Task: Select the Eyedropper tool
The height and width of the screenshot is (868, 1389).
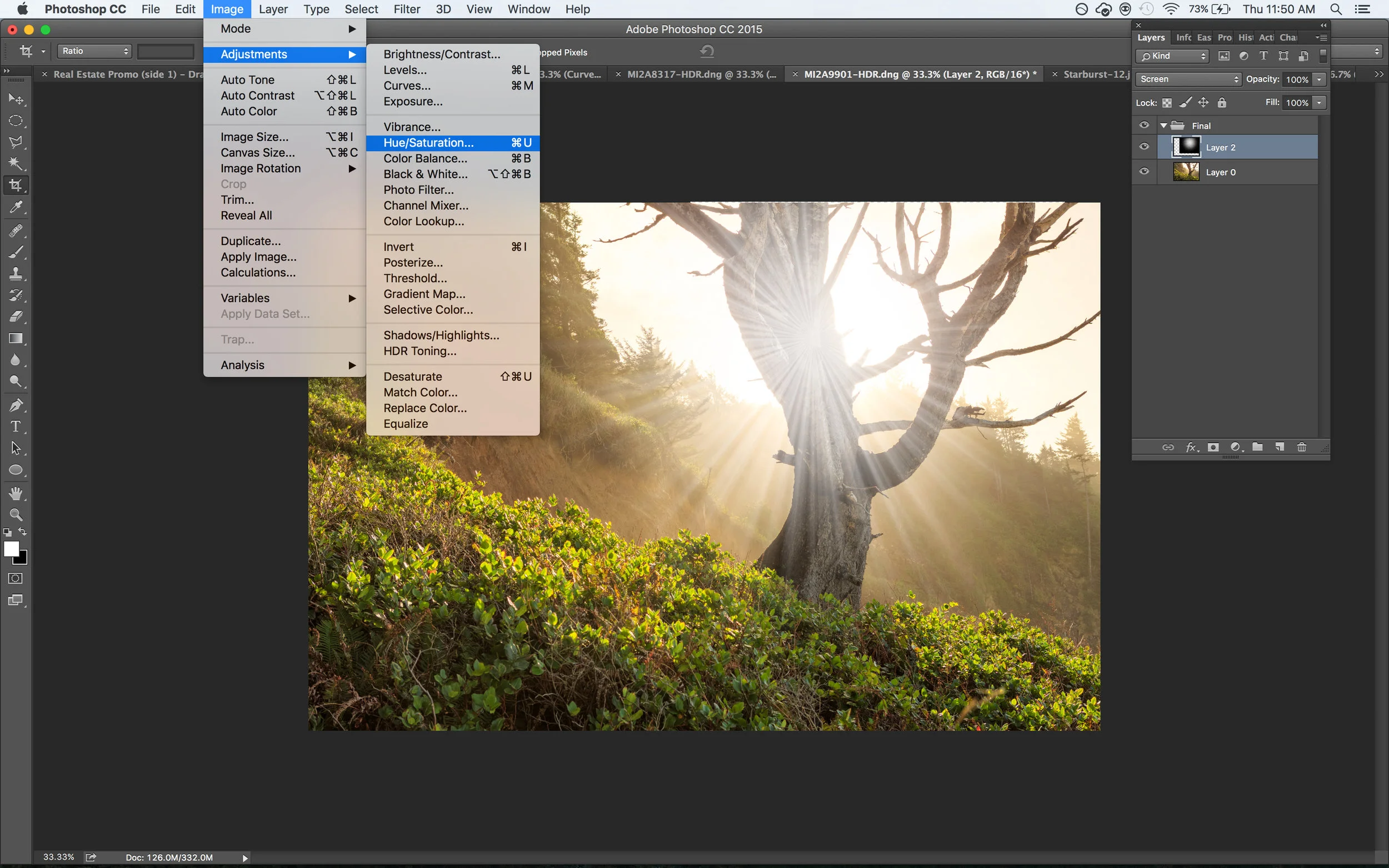Action: point(16,207)
